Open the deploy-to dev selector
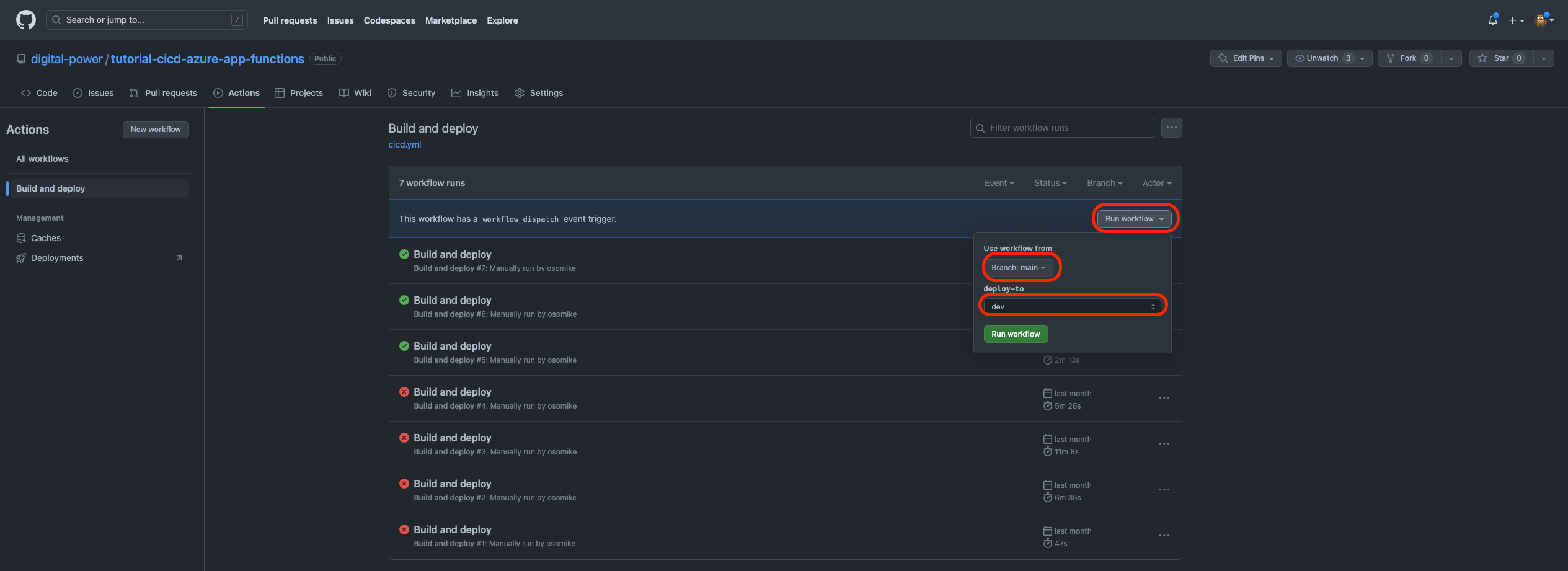The width and height of the screenshot is (1568, 571). (x=1072, y=306)
